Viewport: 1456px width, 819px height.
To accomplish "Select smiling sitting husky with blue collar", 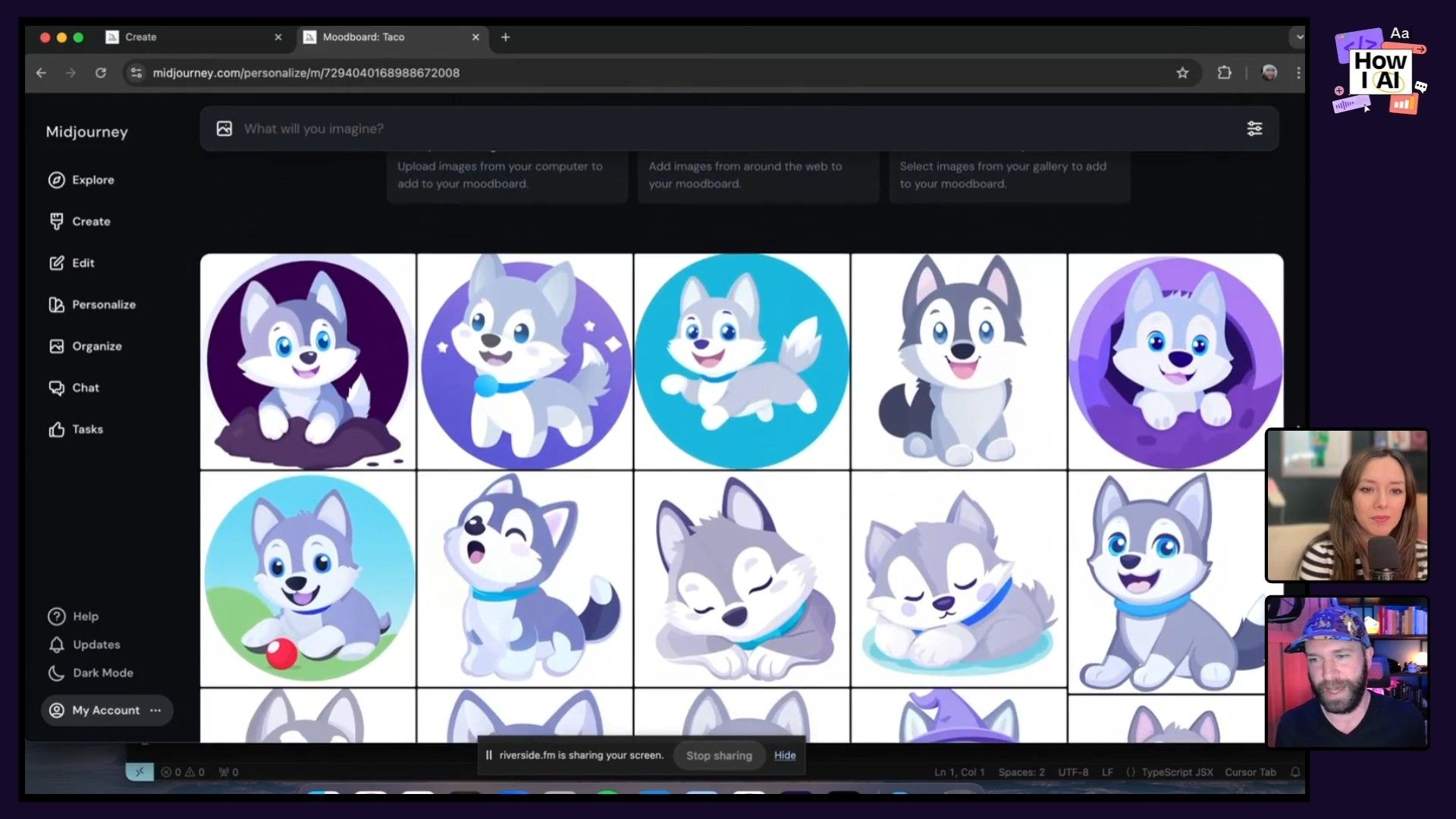I will [x=1168, y=582].
